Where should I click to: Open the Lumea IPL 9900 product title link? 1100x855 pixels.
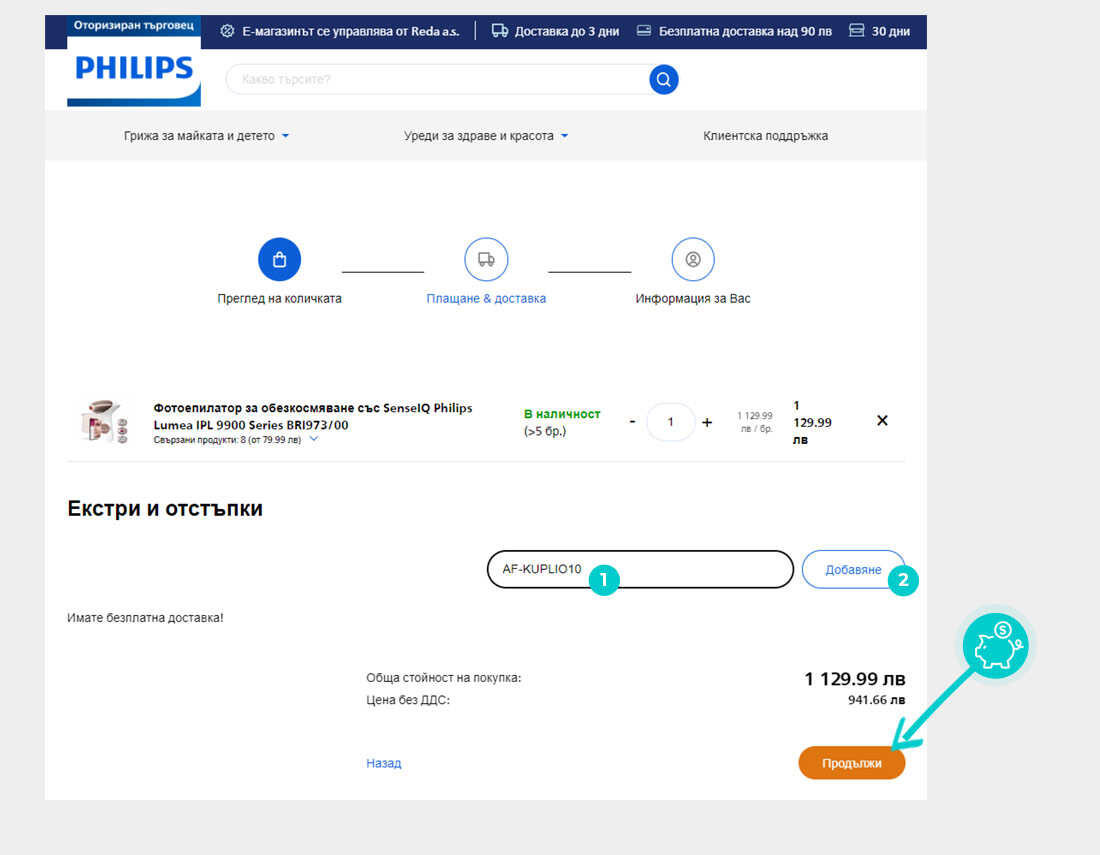pyautogui.click(x=313, y=416)
